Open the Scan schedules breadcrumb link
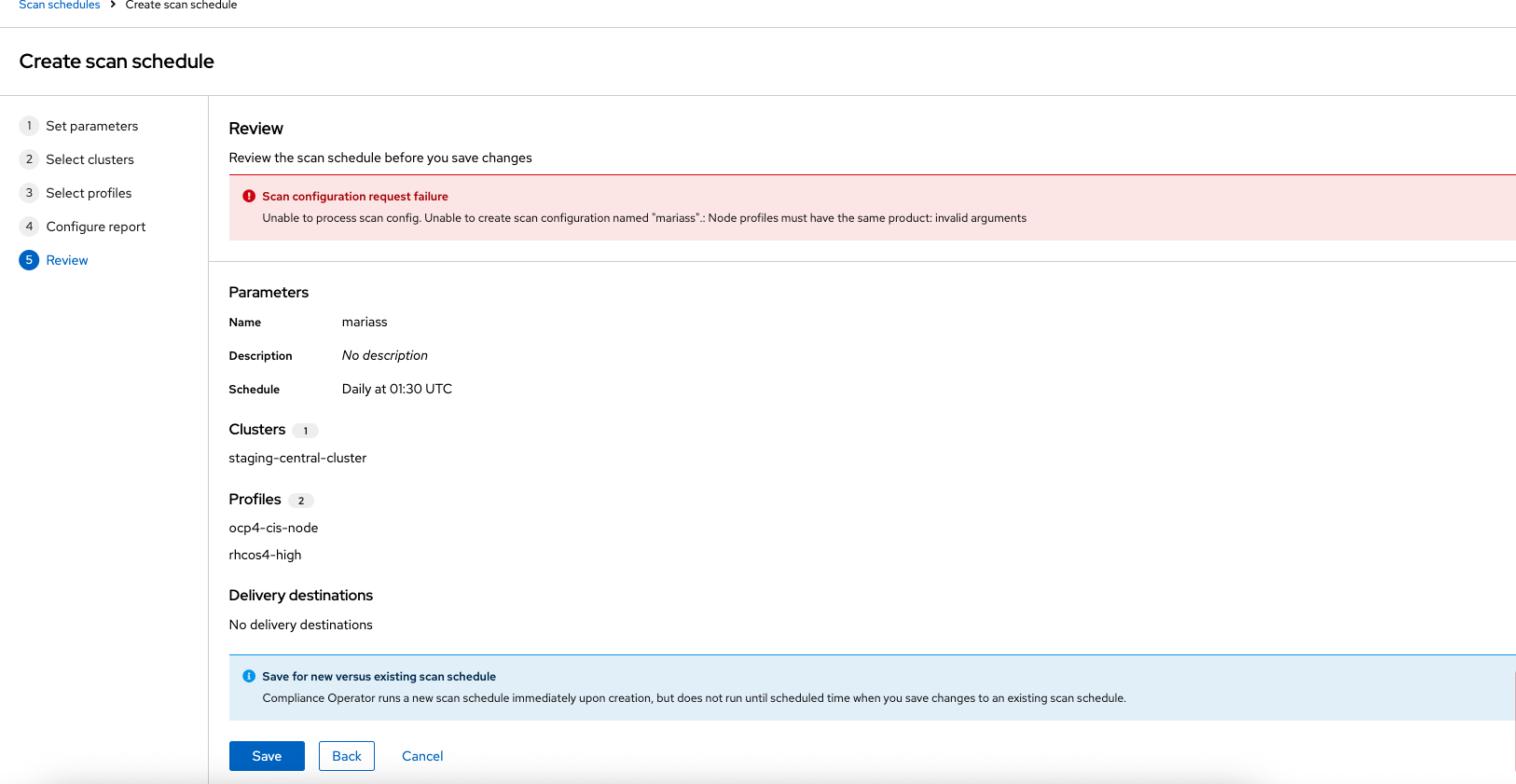Screen dimensions: 1516x784 [x=60, y=6]
